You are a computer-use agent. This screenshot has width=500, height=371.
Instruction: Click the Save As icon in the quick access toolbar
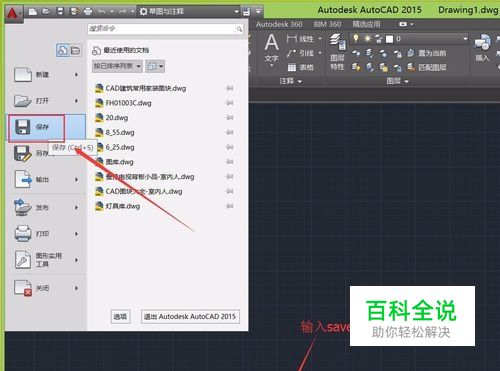(74, 12)
